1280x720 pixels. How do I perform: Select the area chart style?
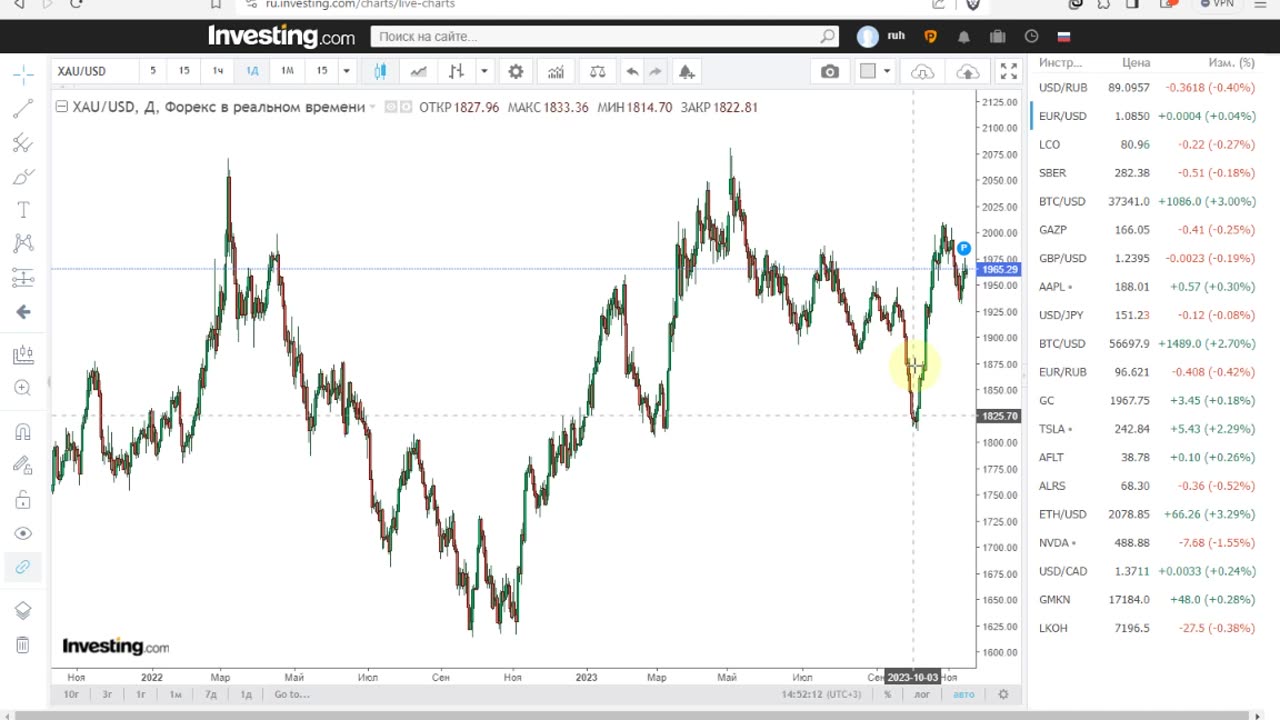click(x=418, y=71)
